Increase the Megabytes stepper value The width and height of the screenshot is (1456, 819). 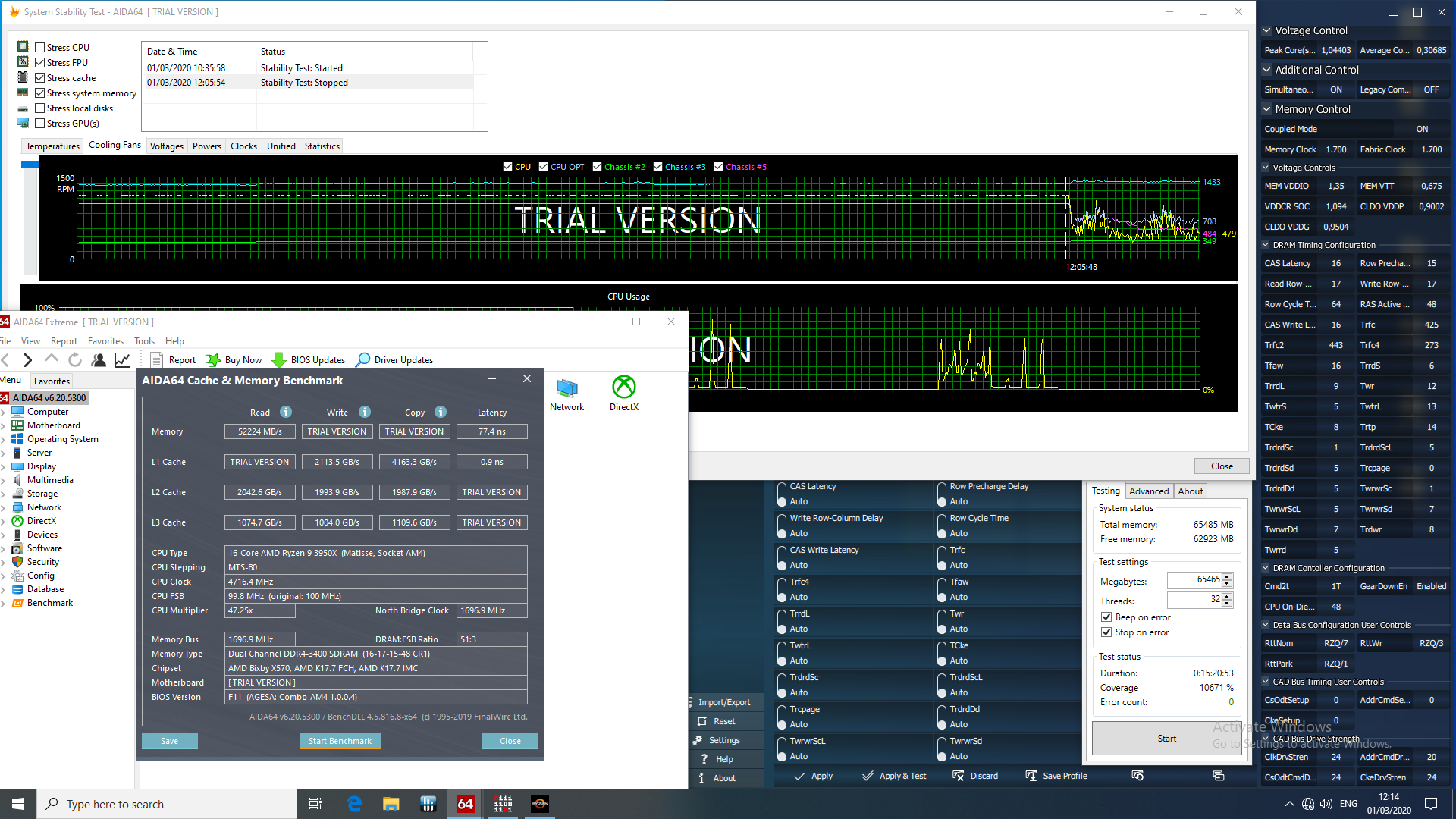(x=1227, y=576)
